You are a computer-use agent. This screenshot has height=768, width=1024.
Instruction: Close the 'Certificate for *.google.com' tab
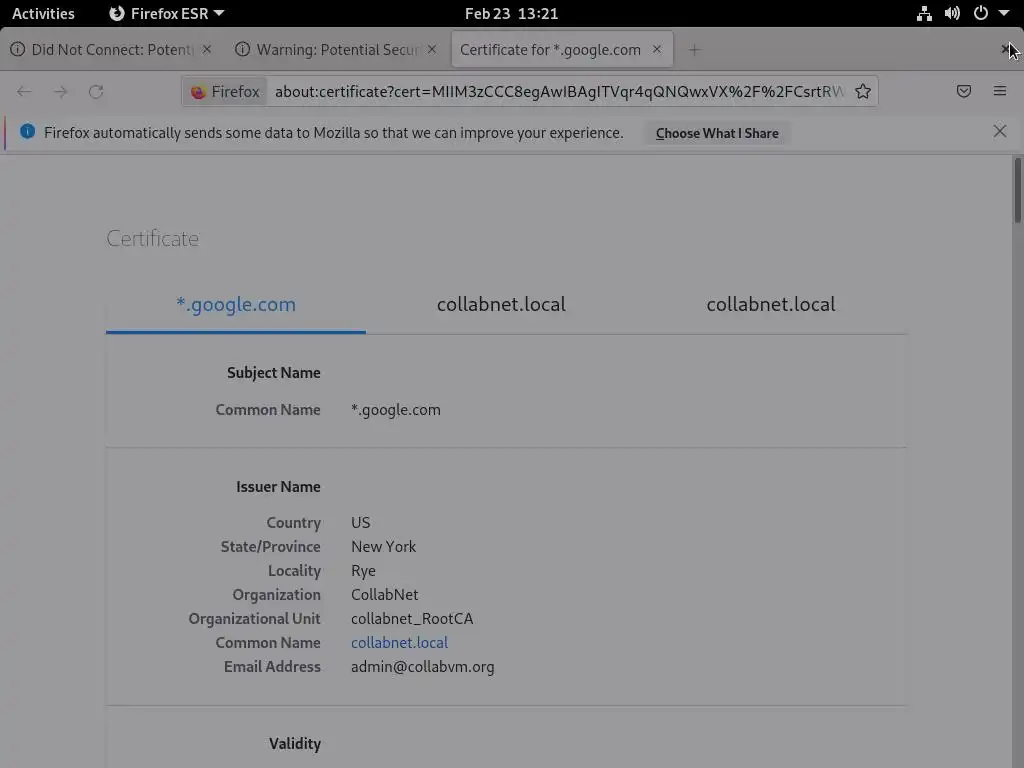coord(657,49)
